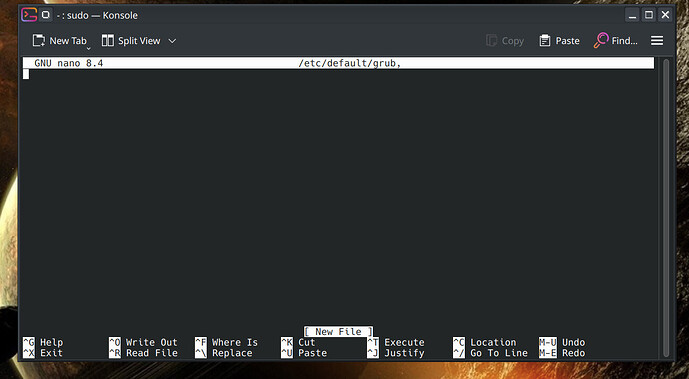Click the pin window icon beside Konsole logo

tap(46, 15)
